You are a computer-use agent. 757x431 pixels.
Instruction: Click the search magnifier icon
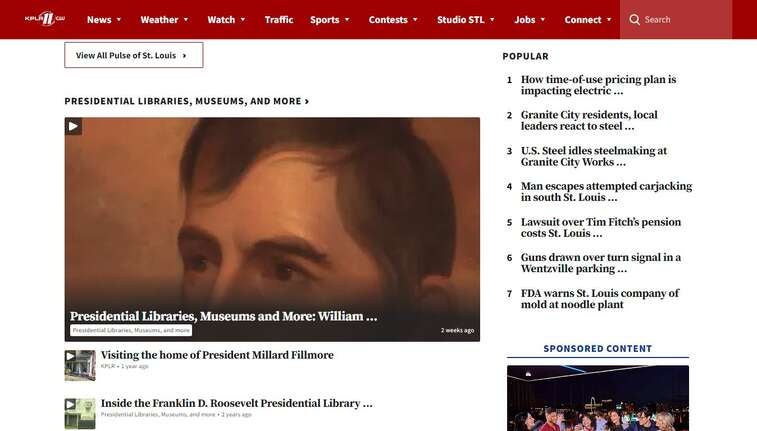tap(634, 20)
